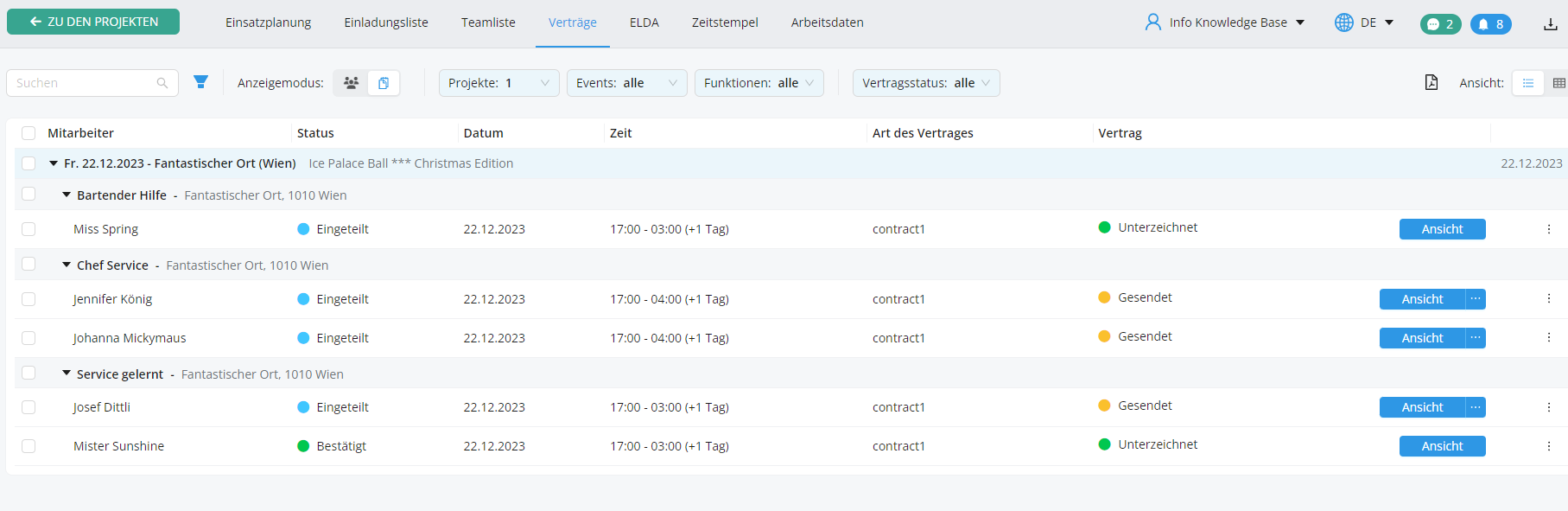Open the Funktionen filter dropdown
The image size is (1568, 511).
pos(759,83)
